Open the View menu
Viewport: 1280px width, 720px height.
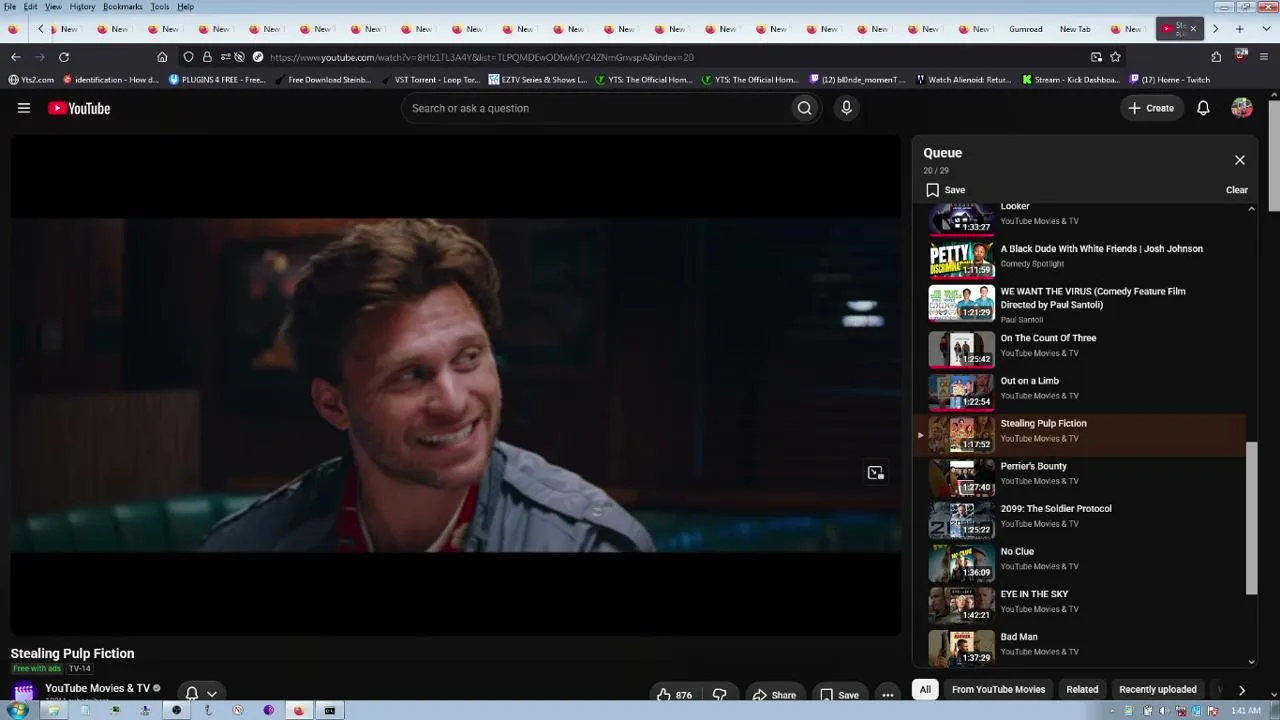click(53, 7)
